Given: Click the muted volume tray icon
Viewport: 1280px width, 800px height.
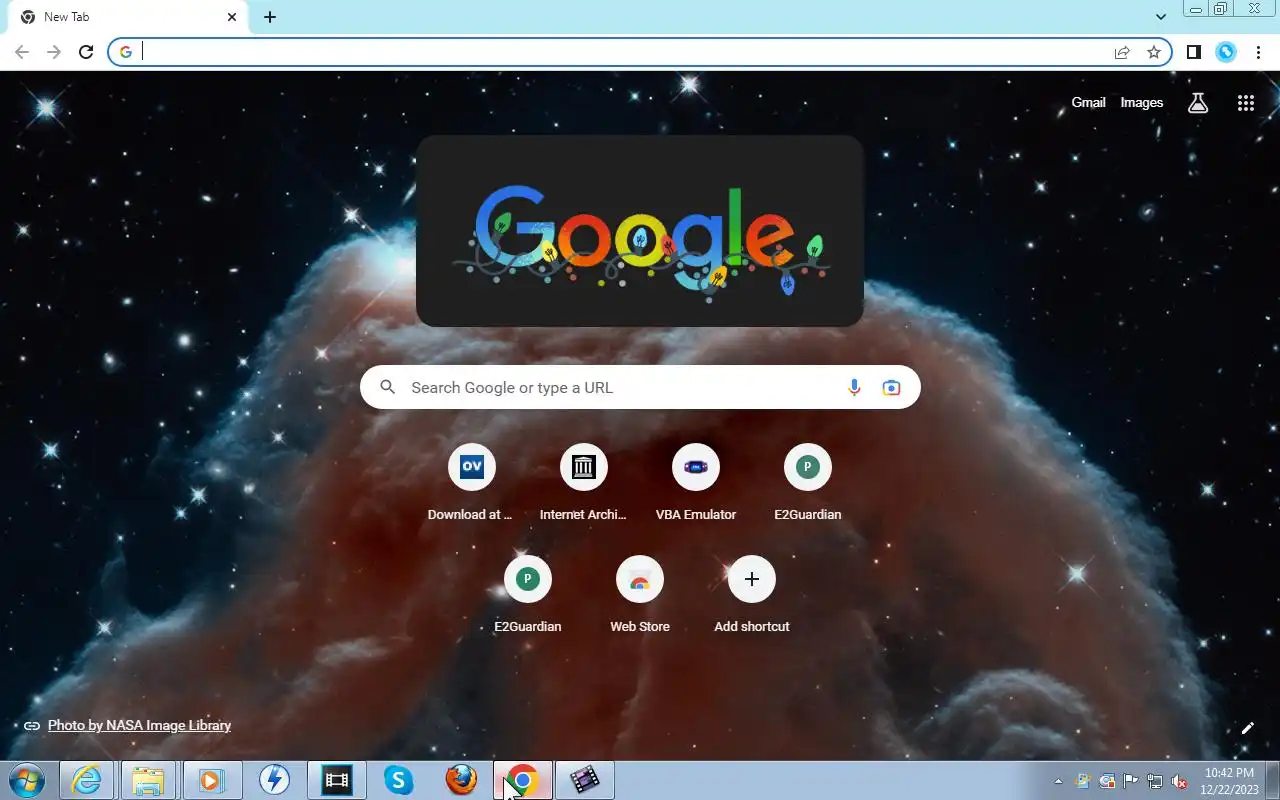Looking at the screenshot, I should tap(1179, 781).
